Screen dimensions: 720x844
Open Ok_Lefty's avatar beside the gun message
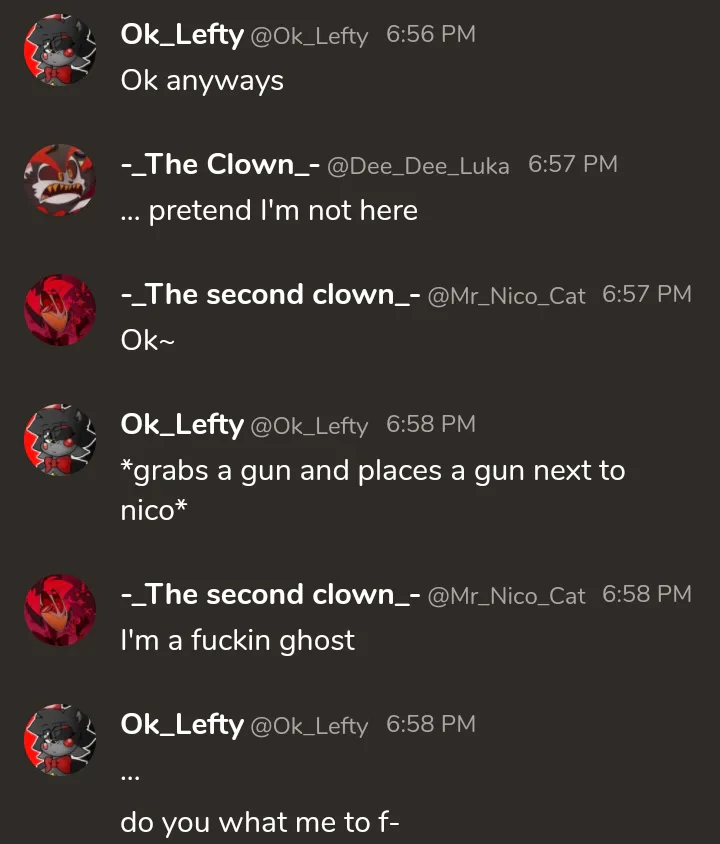[x=60, y=440]
